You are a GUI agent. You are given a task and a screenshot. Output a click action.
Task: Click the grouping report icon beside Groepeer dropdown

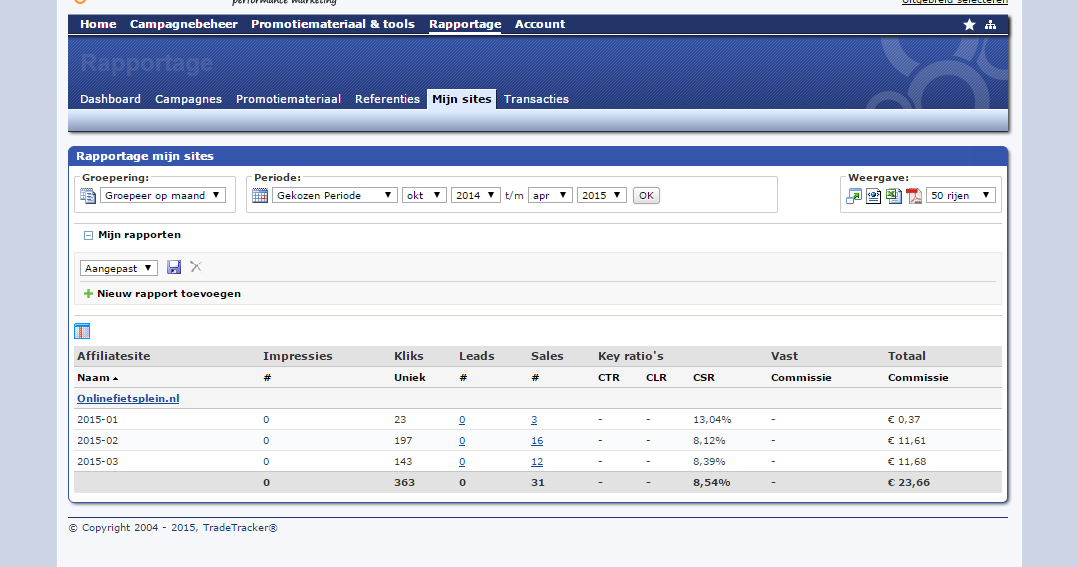click(88, 196)
